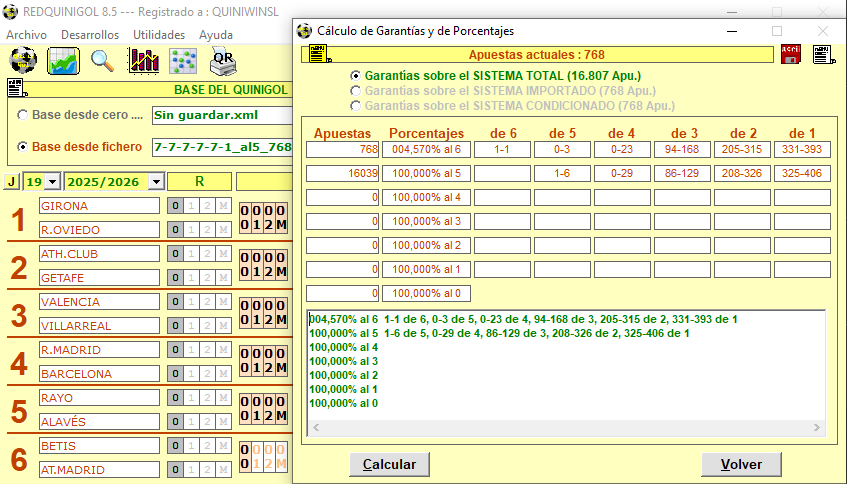The image size is (847, 484).
Task: Click the 0000/012M grid for match 5
Action: click(x=263, y=409)
